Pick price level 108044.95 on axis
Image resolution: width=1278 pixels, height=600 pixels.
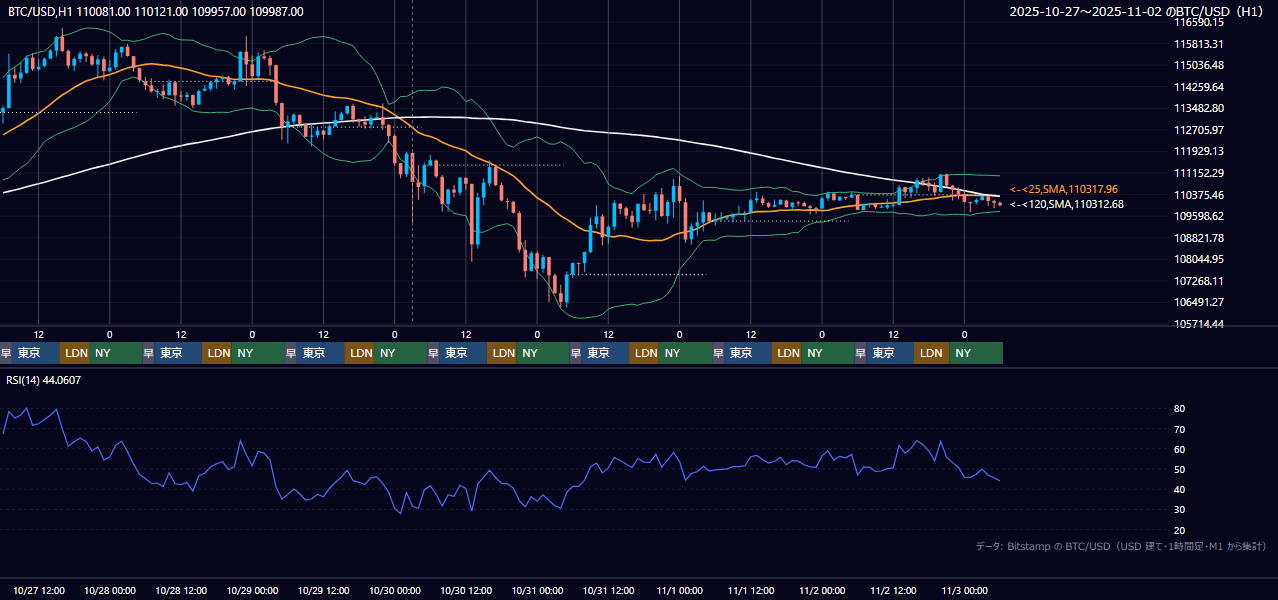(x=1198, y=259)
